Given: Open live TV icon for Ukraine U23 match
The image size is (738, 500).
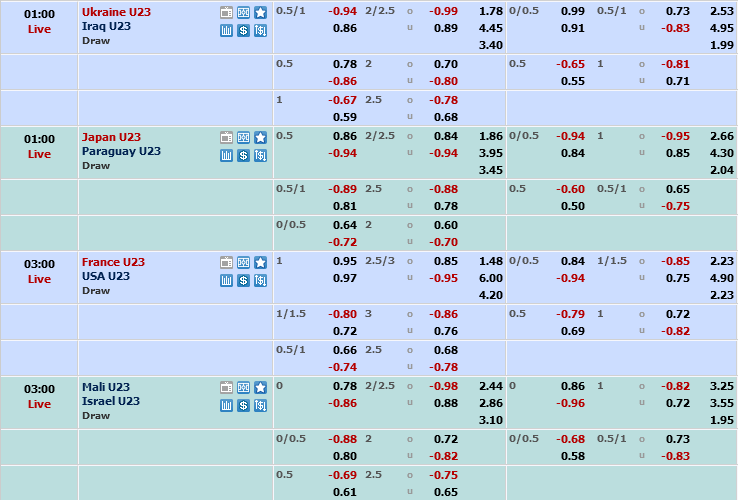Looking at the screenshot, I should (x=226, y=13).
